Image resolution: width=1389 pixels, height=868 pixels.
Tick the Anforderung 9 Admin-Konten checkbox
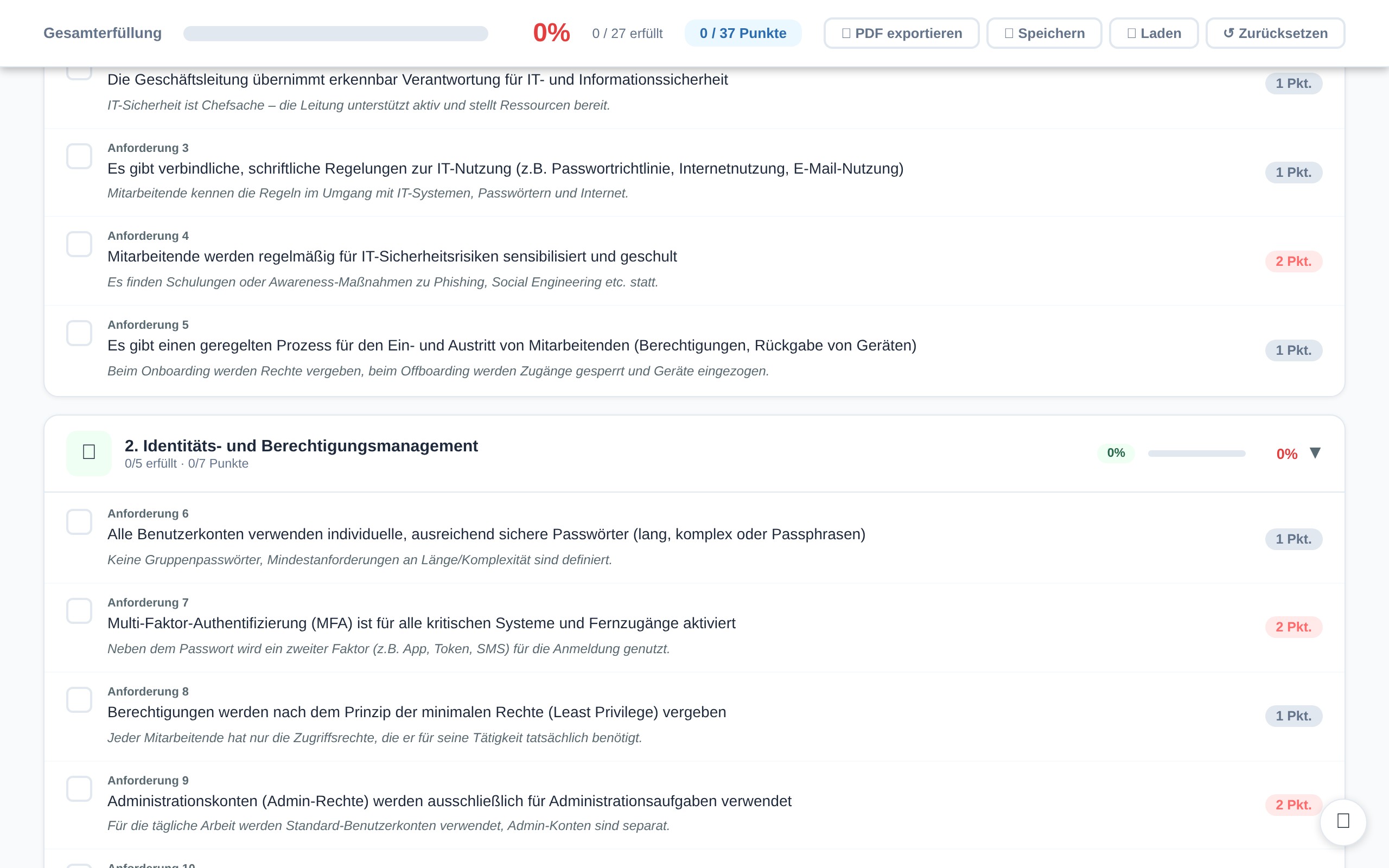[x=79, y=789]
